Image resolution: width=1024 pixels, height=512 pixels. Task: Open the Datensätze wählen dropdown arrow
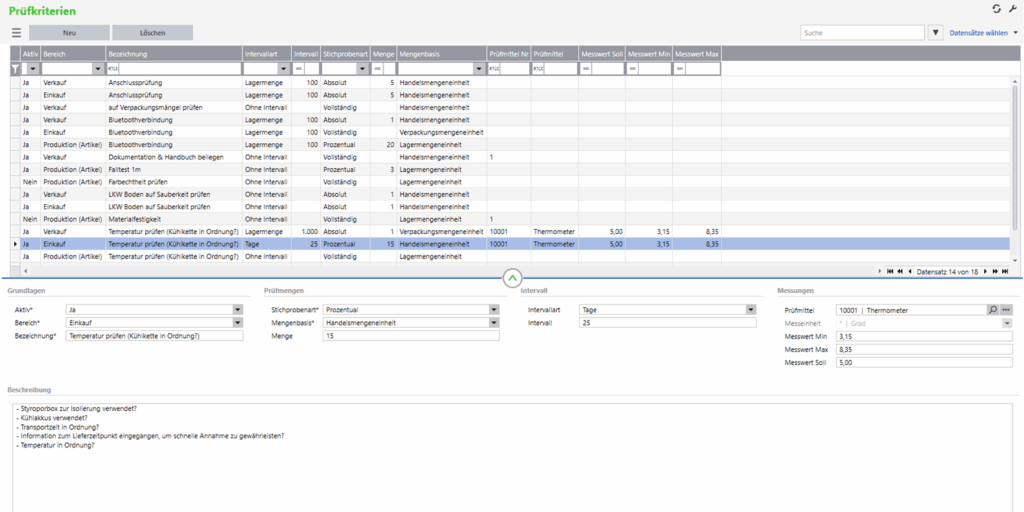point(1015,33)
